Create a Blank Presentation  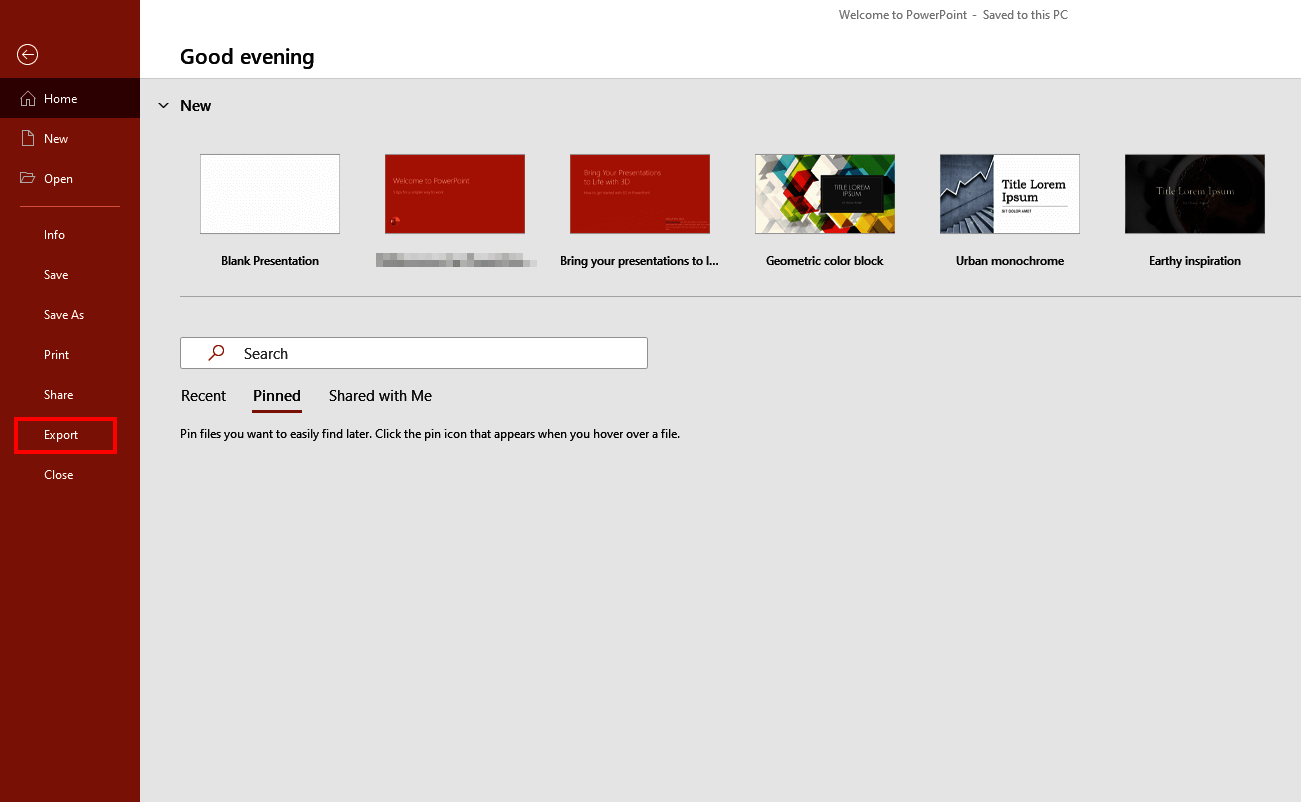click(269, 193)
